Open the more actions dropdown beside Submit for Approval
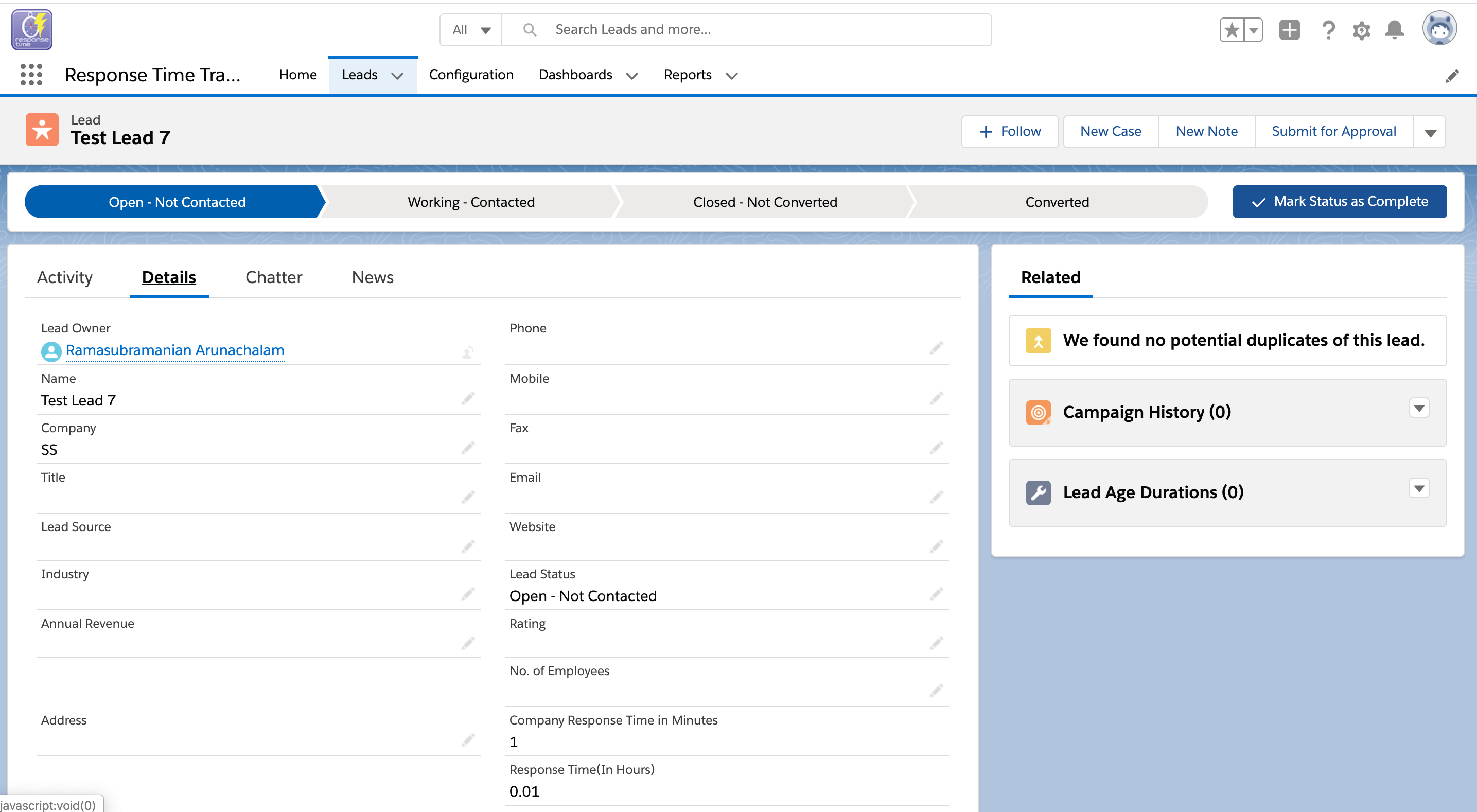This screenshot has height=812, width=1477. (1430, 132)
